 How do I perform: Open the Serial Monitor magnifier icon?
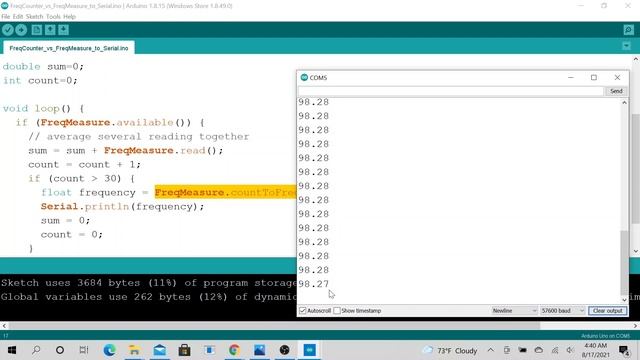tap(629, 30)
